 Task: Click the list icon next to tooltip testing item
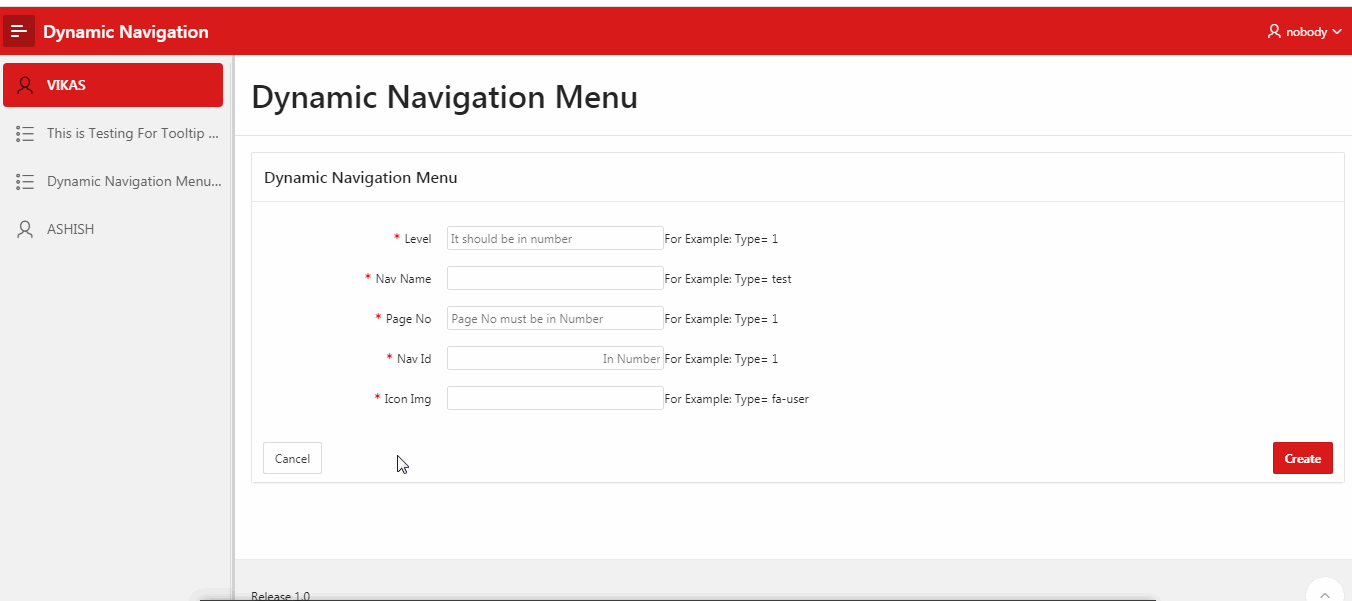24,133
